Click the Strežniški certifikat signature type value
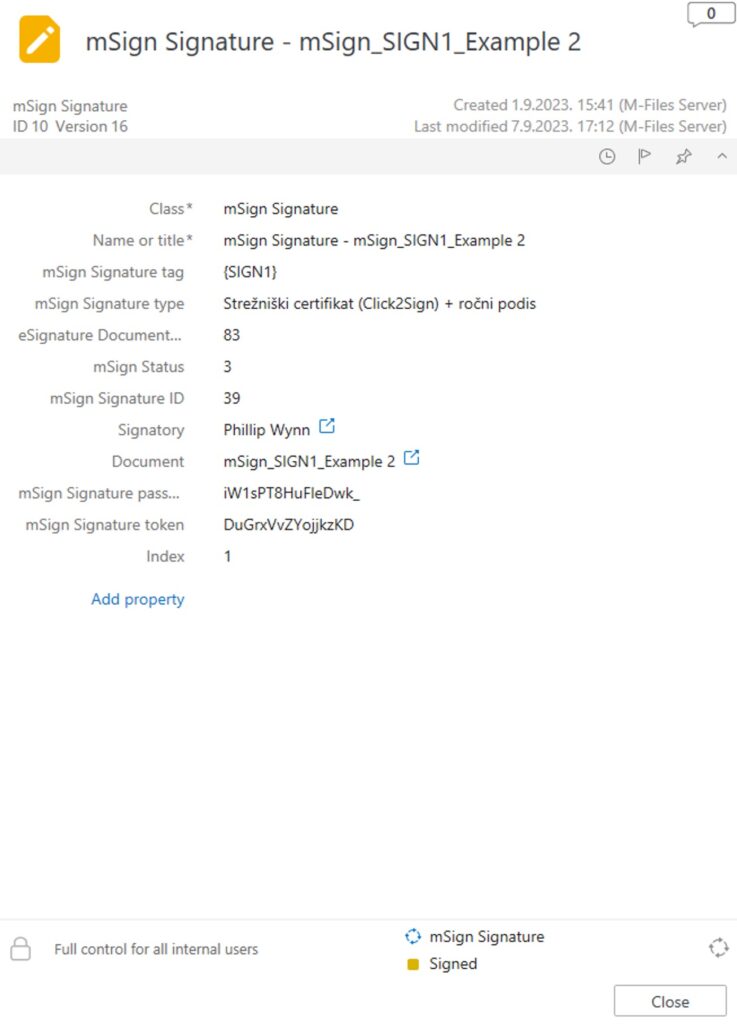 pyautogui.click(x=379, y=304)
